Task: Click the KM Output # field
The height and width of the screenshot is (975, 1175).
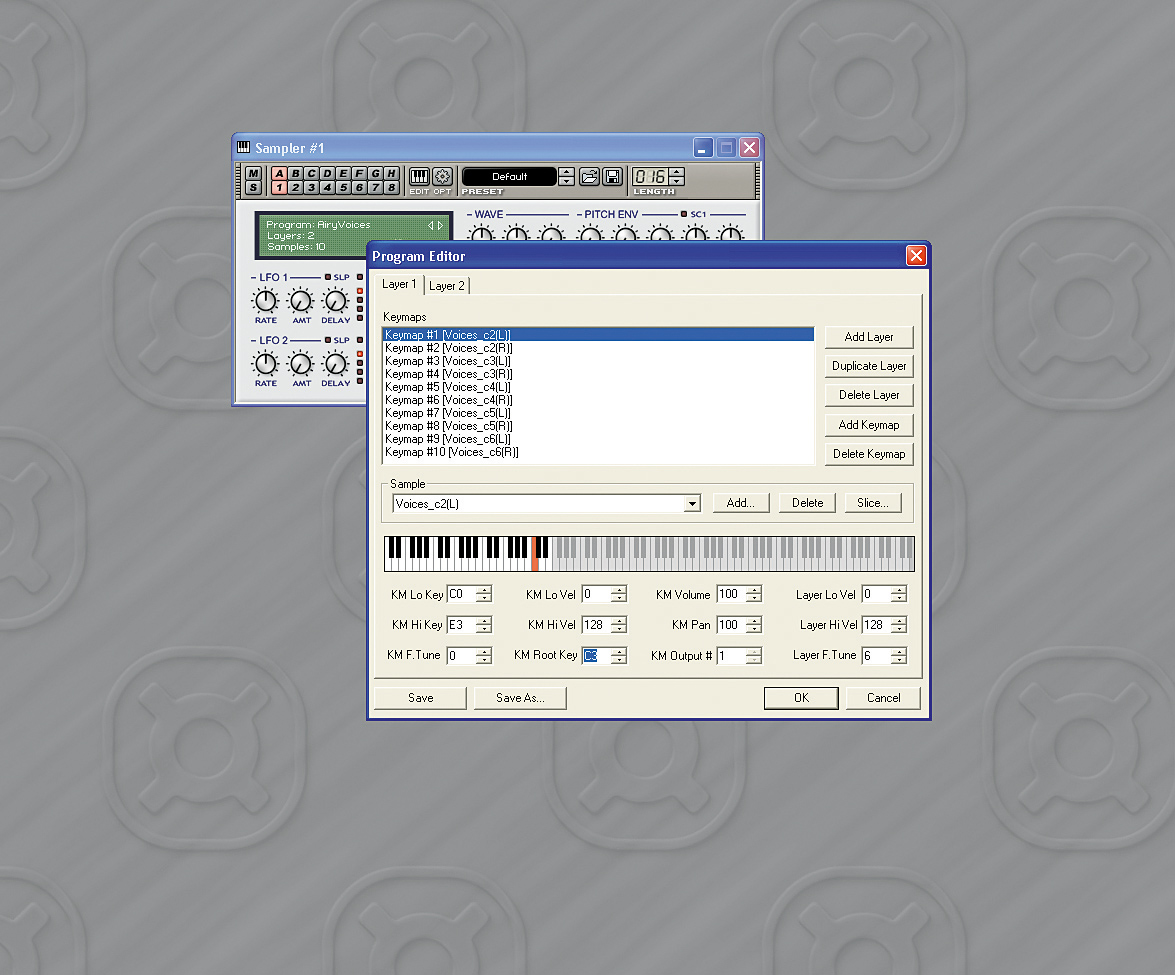Action: pyautogui.click(x=731, y=656)
